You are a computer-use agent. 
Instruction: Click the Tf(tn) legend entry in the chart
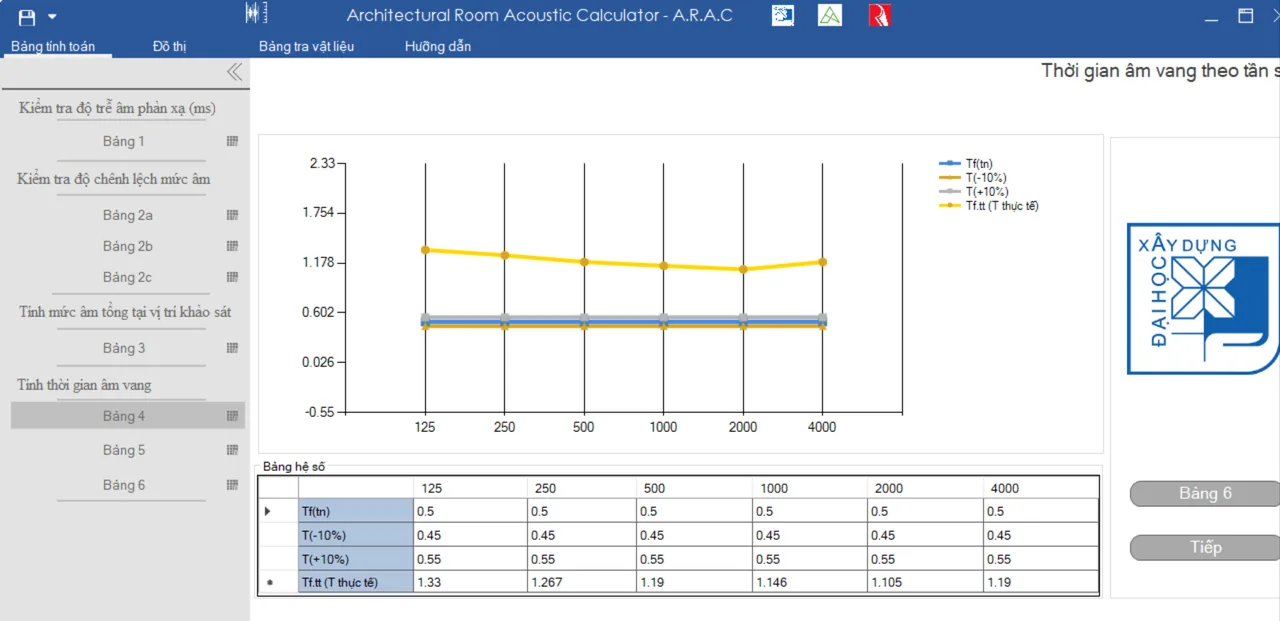click(966, 164)
